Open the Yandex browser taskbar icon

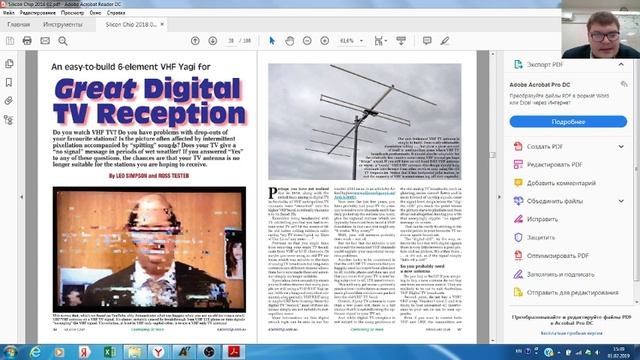pos(159,352)
